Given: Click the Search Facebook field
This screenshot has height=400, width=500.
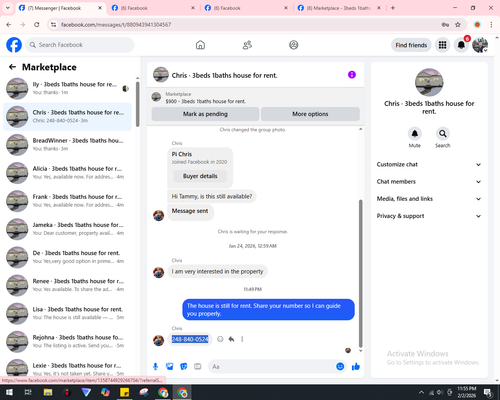Looking at the screenshot, I should pos(80,45).
